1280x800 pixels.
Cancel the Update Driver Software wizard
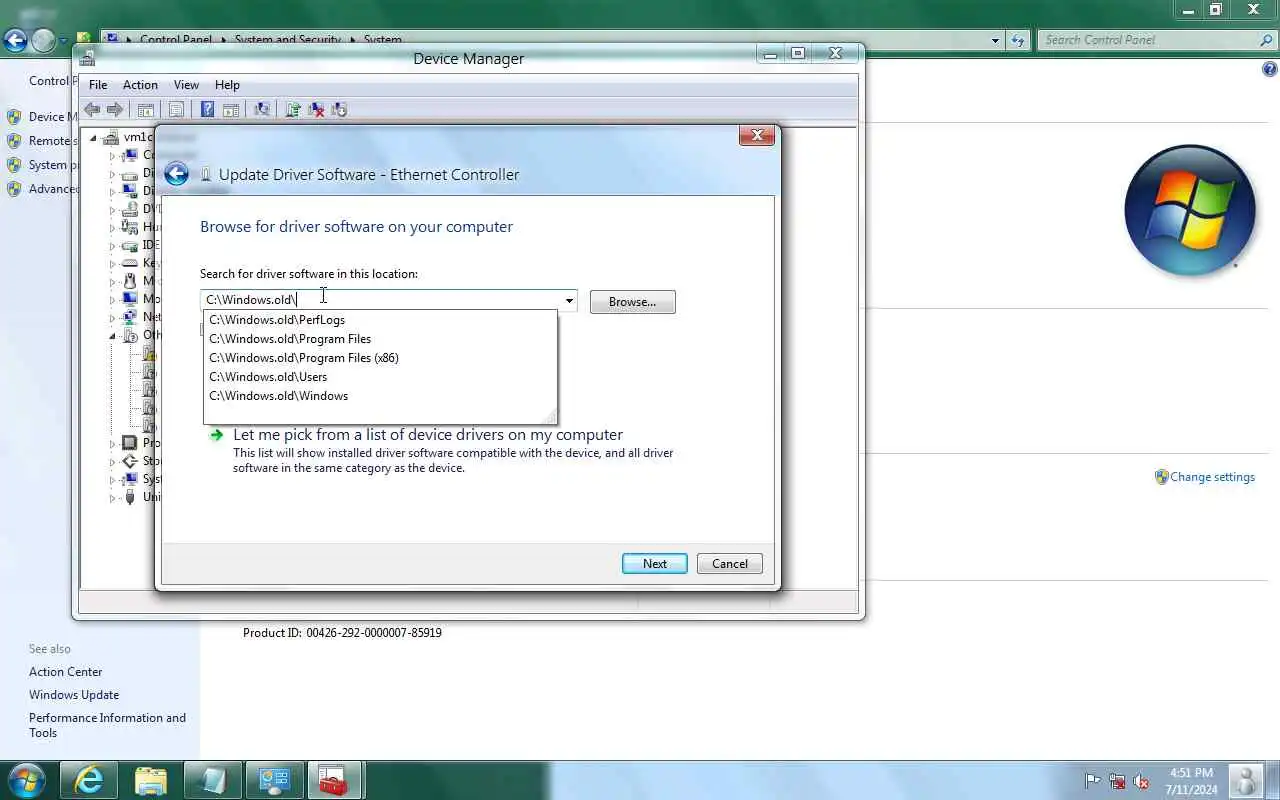pyautogui.click(x=729, y=563)
